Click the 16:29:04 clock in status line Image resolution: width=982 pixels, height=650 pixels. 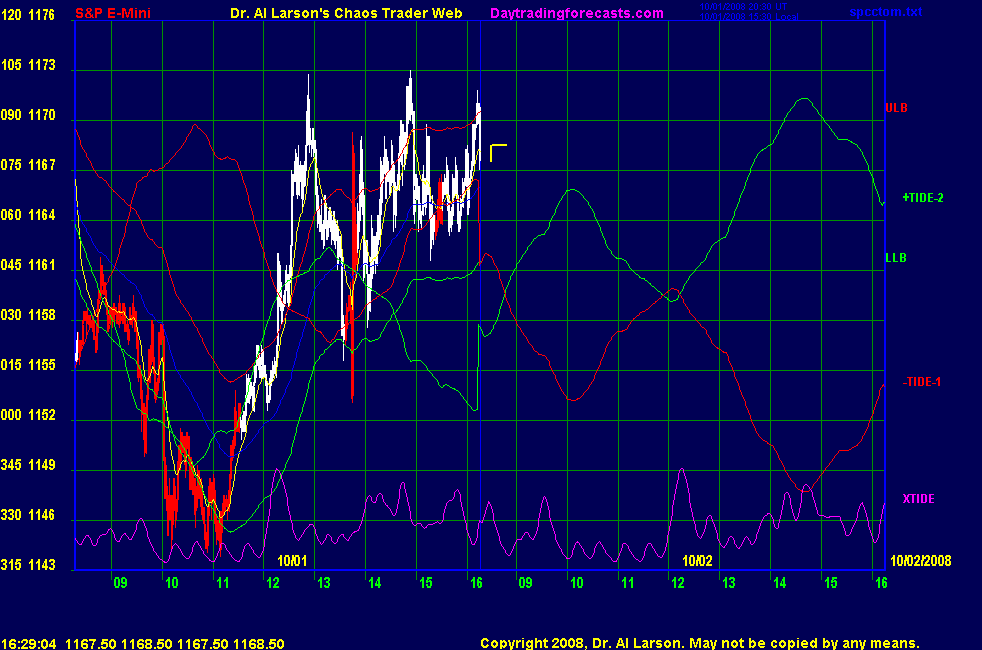[29, 644]
